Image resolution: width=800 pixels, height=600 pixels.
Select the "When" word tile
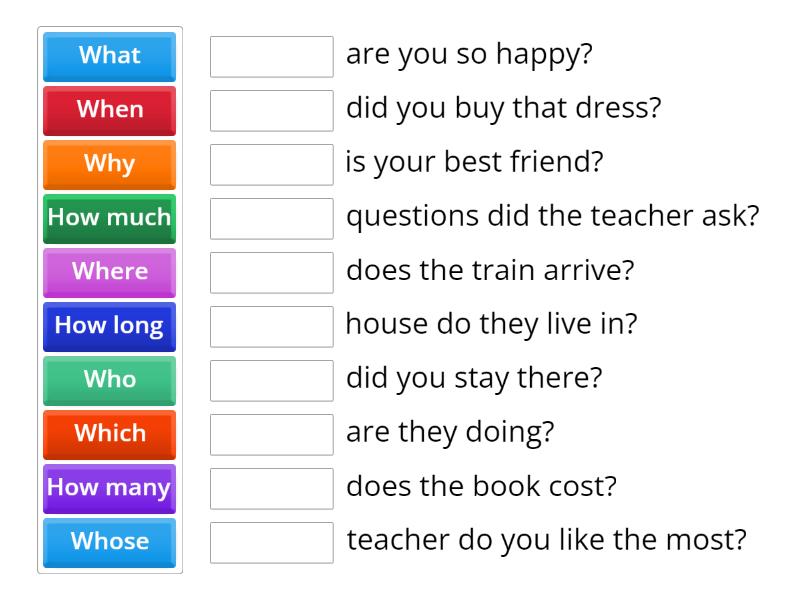109,110
